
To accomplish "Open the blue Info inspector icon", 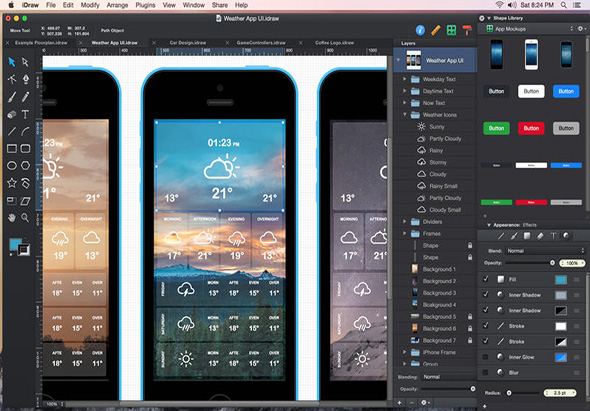I will click(x=420, y=30).
